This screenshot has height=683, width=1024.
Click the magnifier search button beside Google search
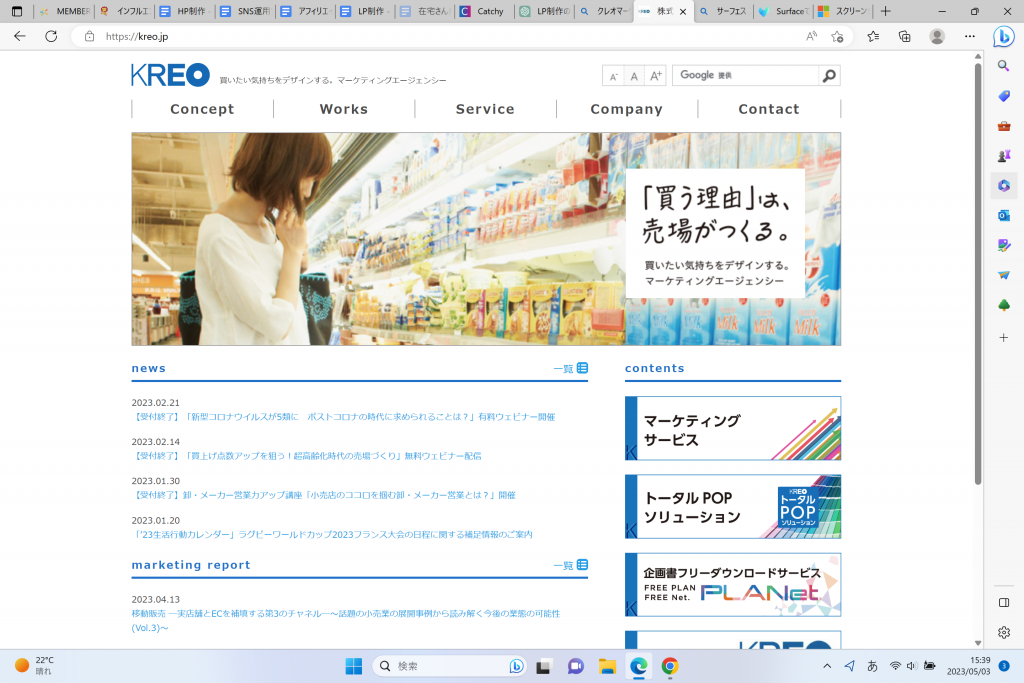pyautogui.click(x=828, y=76)
